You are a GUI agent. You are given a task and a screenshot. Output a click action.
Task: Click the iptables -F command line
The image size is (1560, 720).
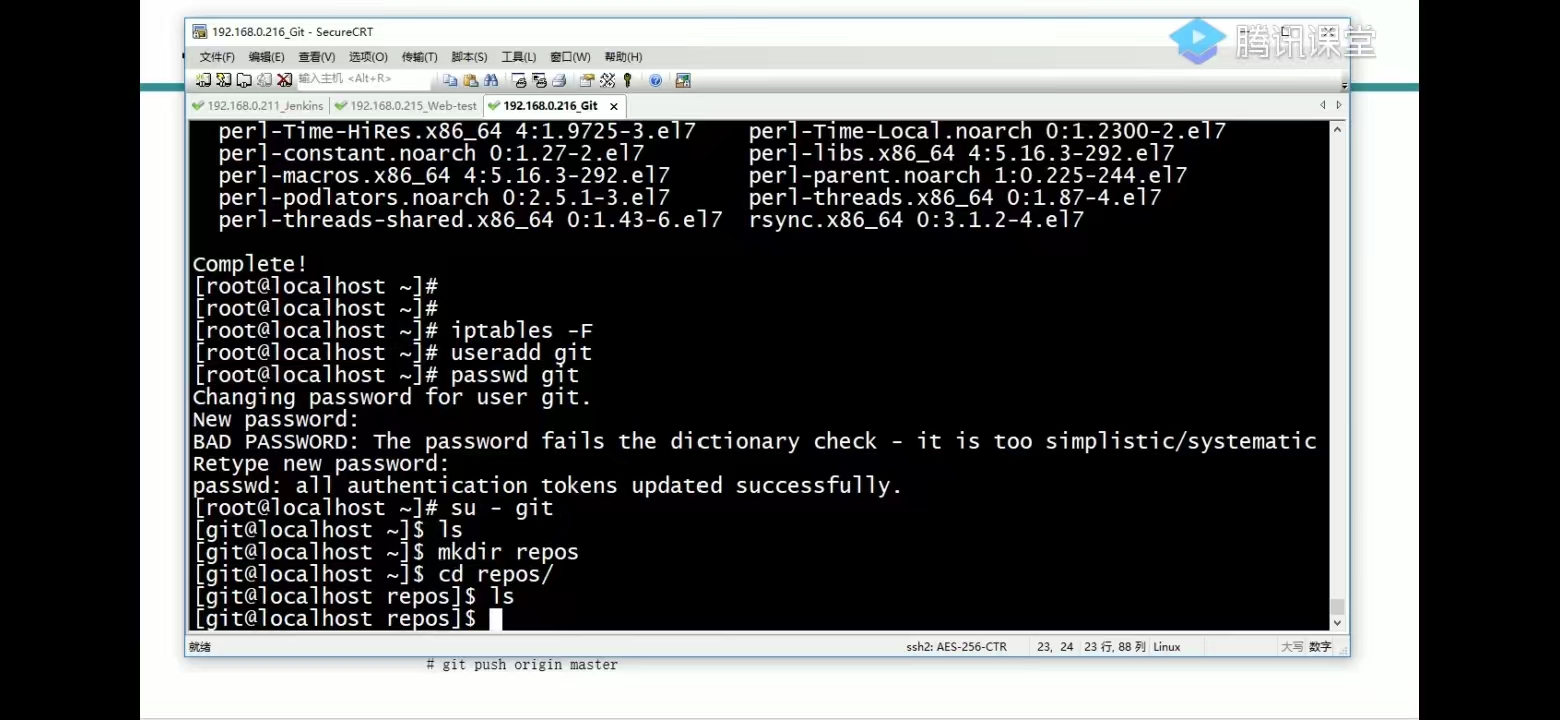394,330
